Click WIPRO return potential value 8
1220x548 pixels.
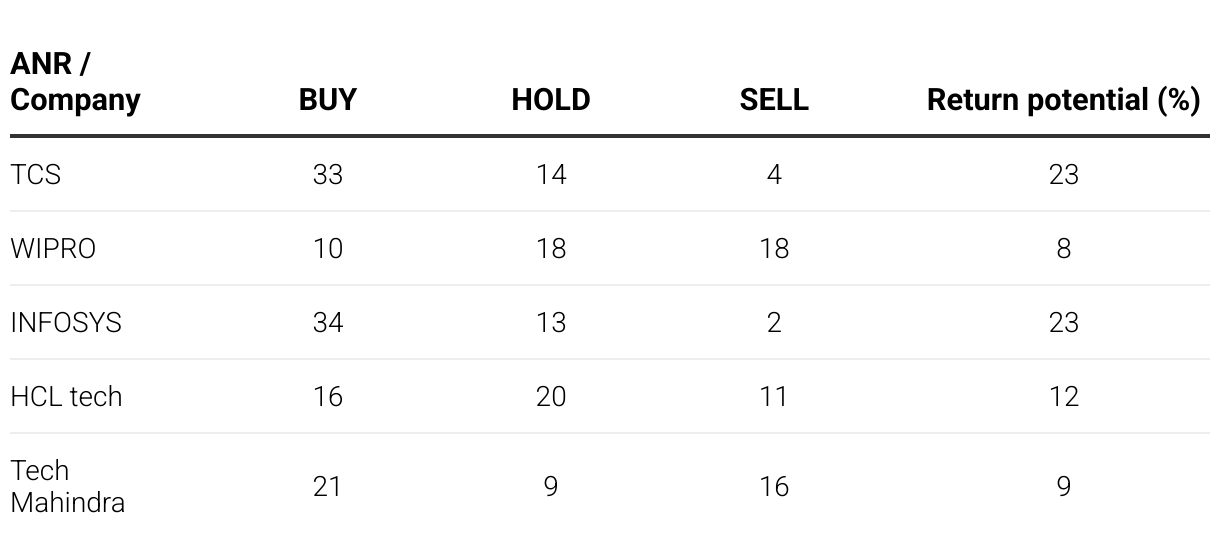point(1063,249)
